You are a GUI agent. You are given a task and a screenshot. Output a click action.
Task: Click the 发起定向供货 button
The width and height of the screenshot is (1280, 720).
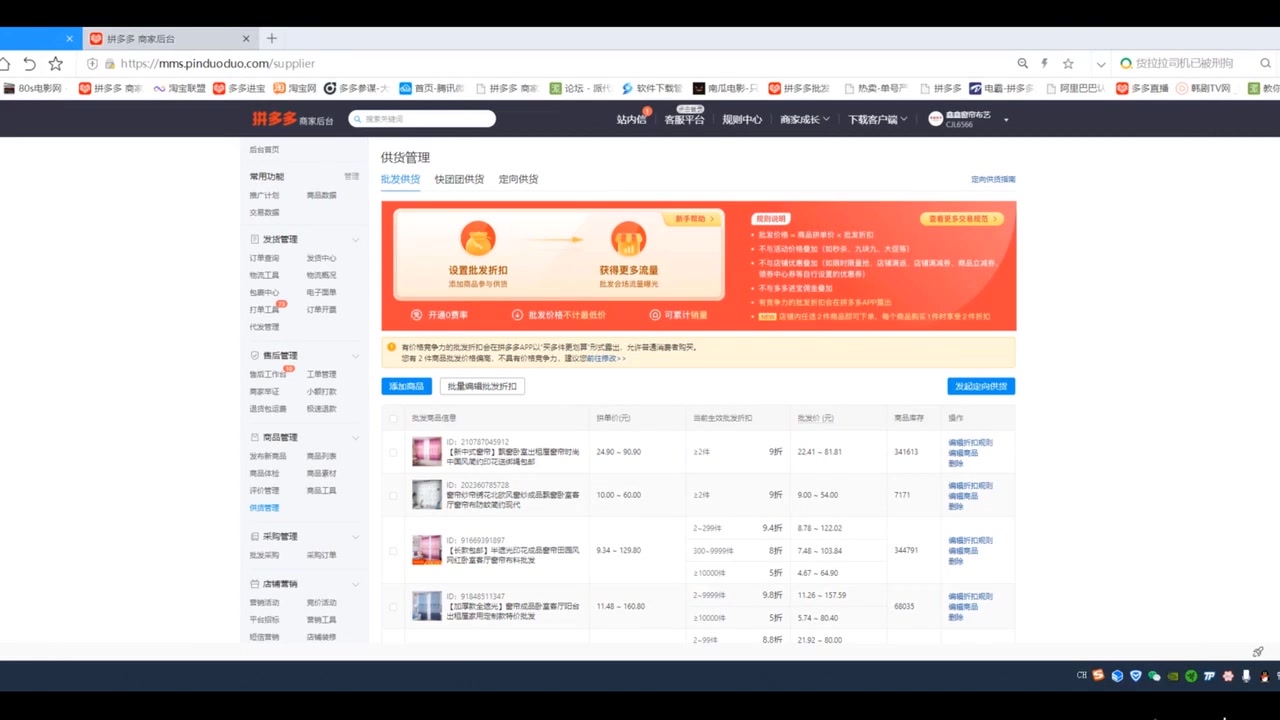point(981,386)
